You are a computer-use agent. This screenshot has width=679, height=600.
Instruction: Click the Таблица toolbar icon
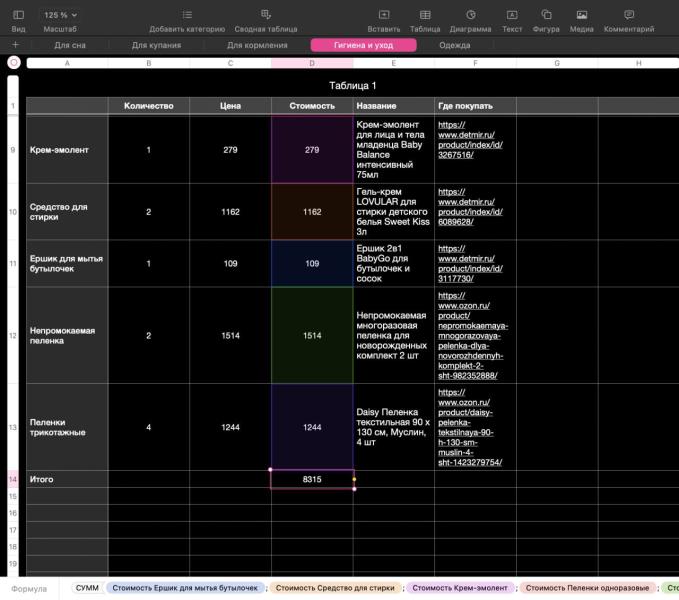tap(425, 15)
